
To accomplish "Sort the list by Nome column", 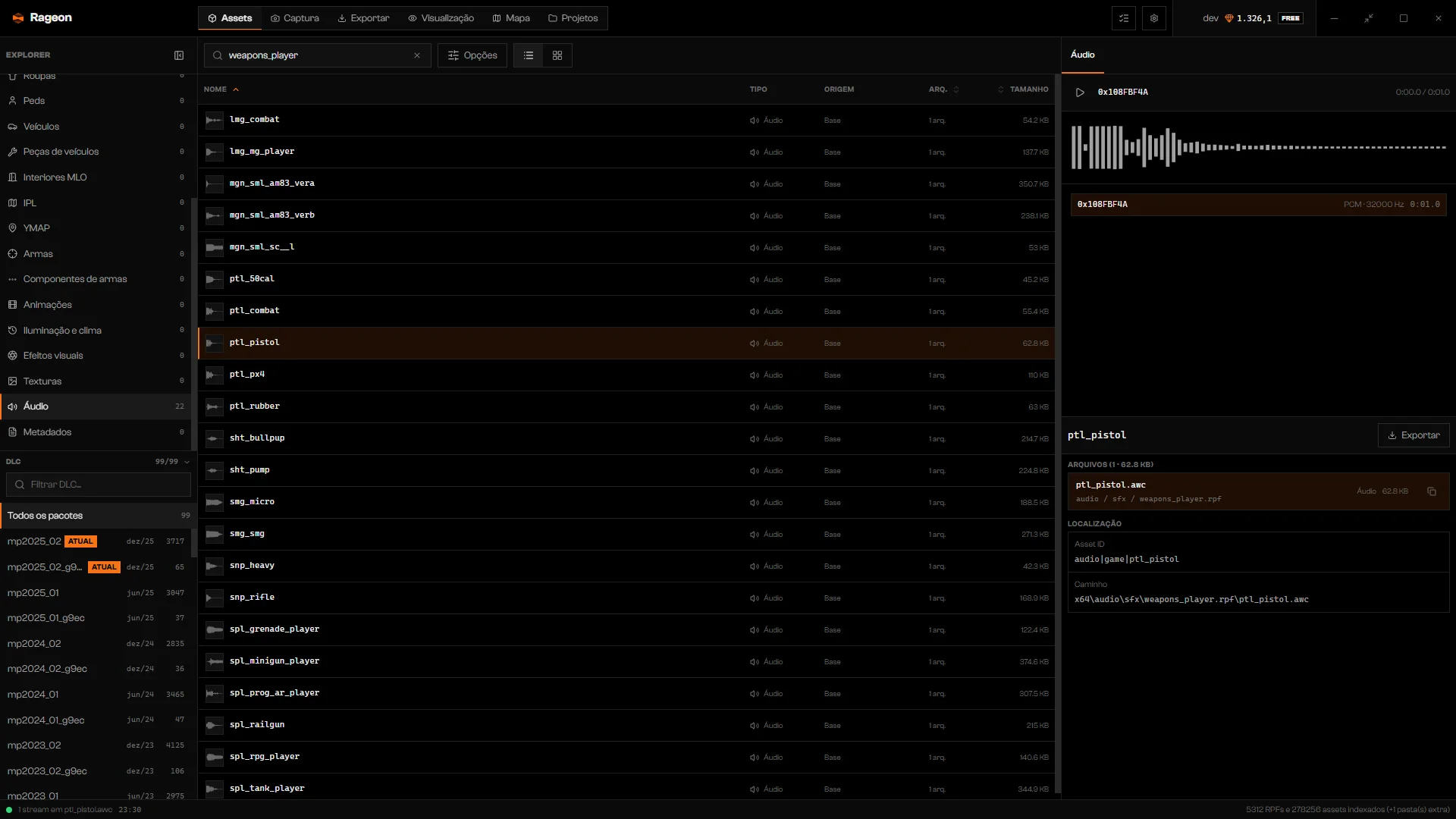I will [221, 89].
